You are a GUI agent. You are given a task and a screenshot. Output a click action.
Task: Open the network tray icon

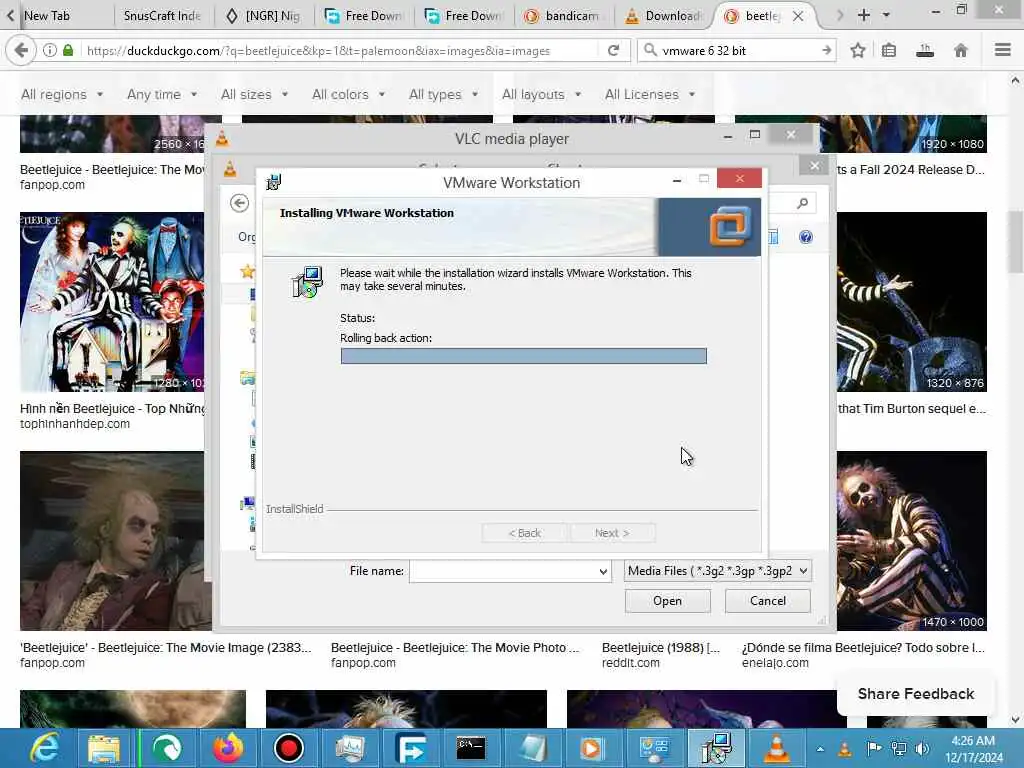[x=899, y=749]
